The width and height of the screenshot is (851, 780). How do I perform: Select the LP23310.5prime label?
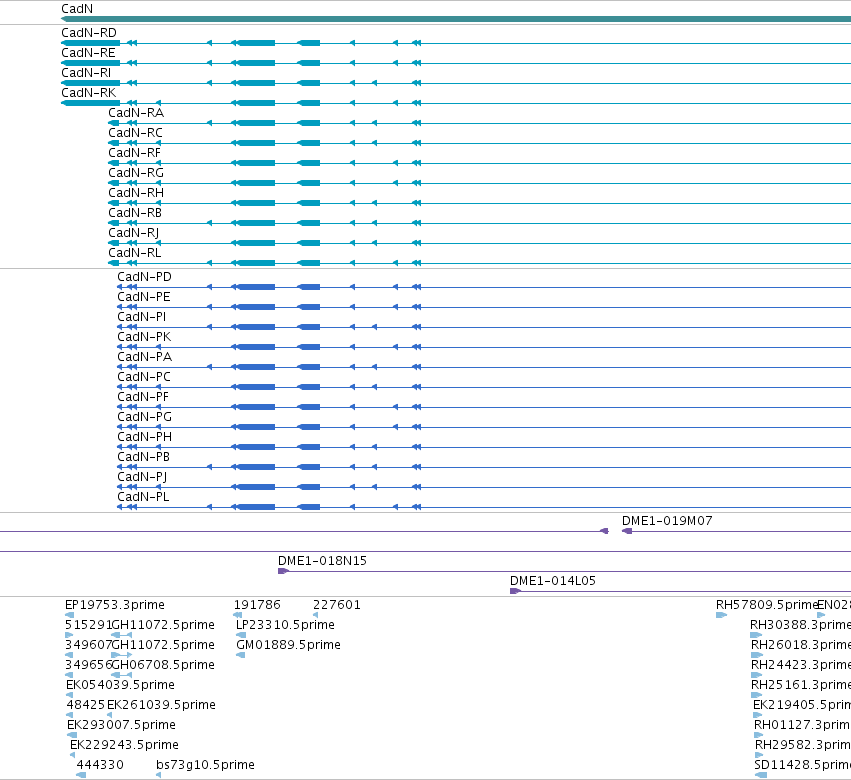(285, 625)
